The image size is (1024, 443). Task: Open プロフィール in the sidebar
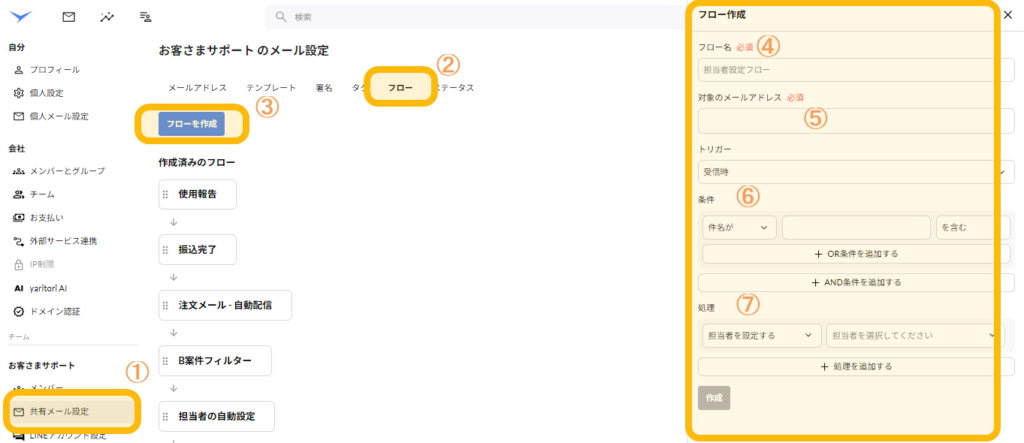click(x=54, y=70)
